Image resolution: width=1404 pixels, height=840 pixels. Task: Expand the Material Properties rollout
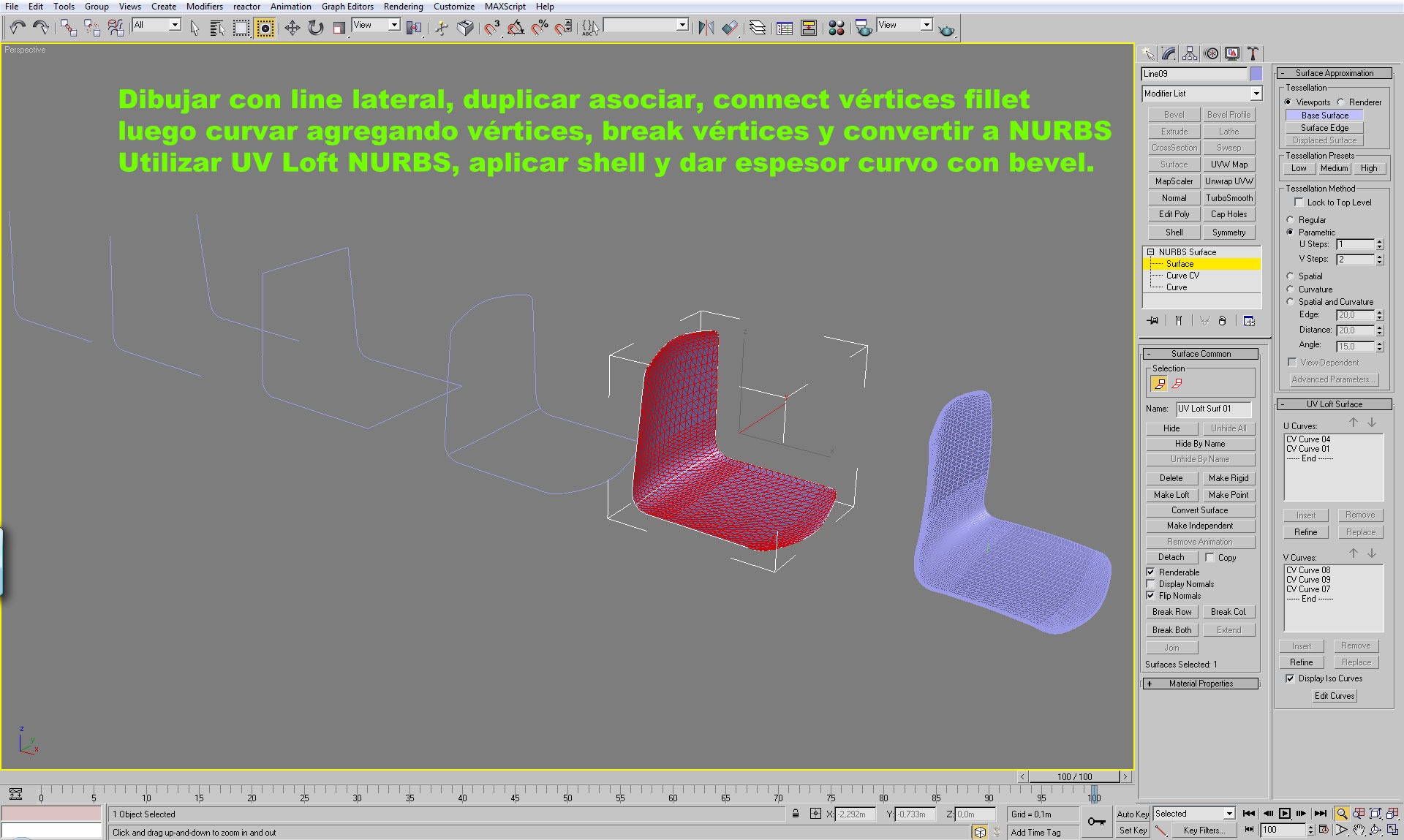pos(1200,684)
